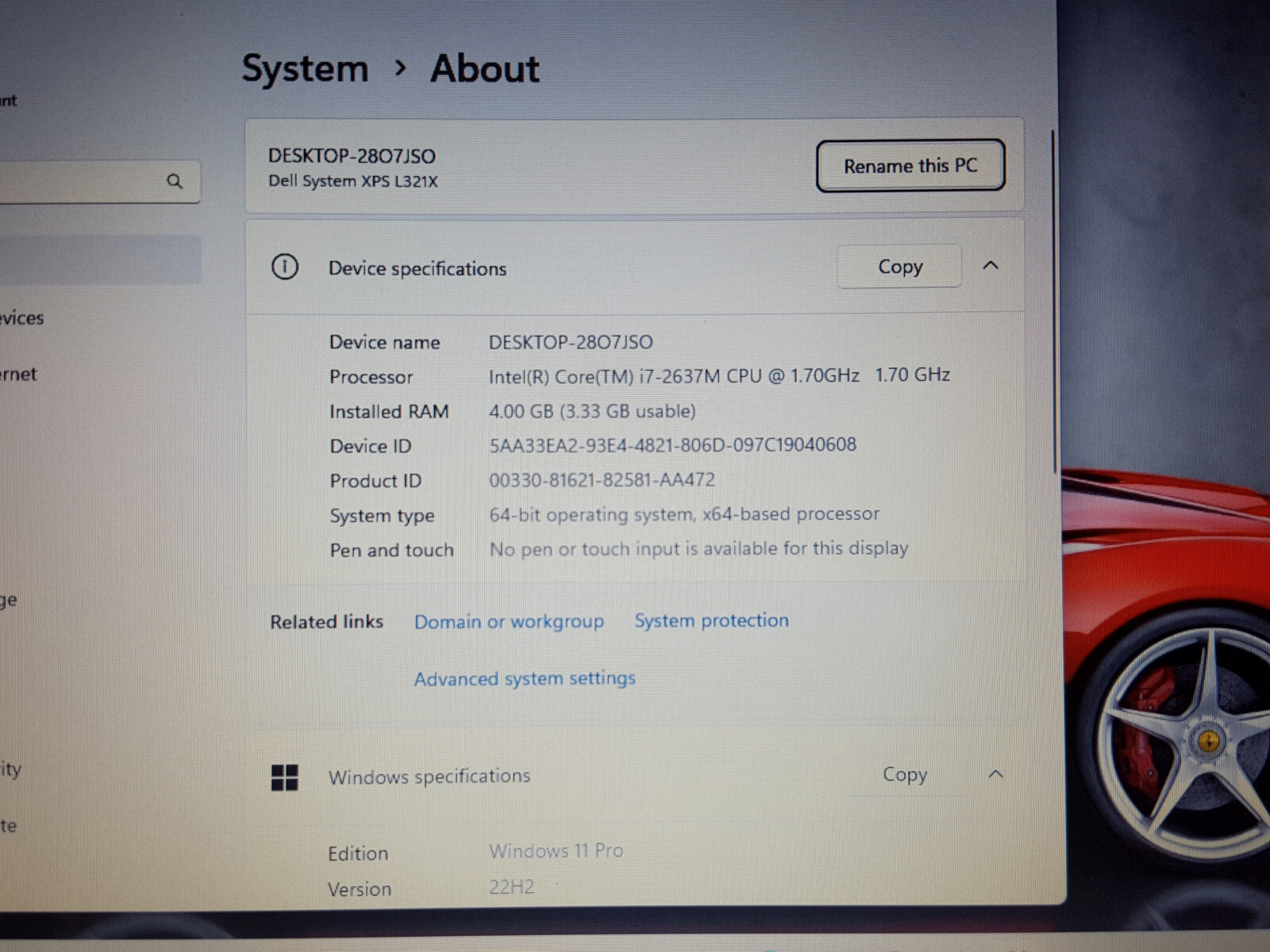The height and width of the screenshot is (952, 1270).
Task: Open Domain or workgroup link
Action: 509,621
